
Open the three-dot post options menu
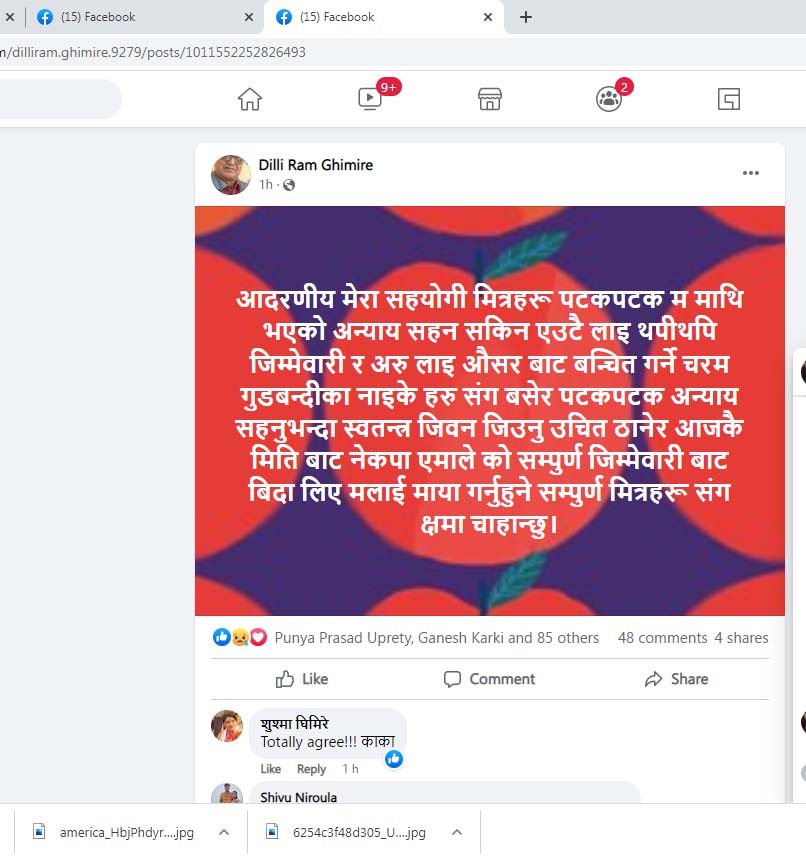(751, 173)
